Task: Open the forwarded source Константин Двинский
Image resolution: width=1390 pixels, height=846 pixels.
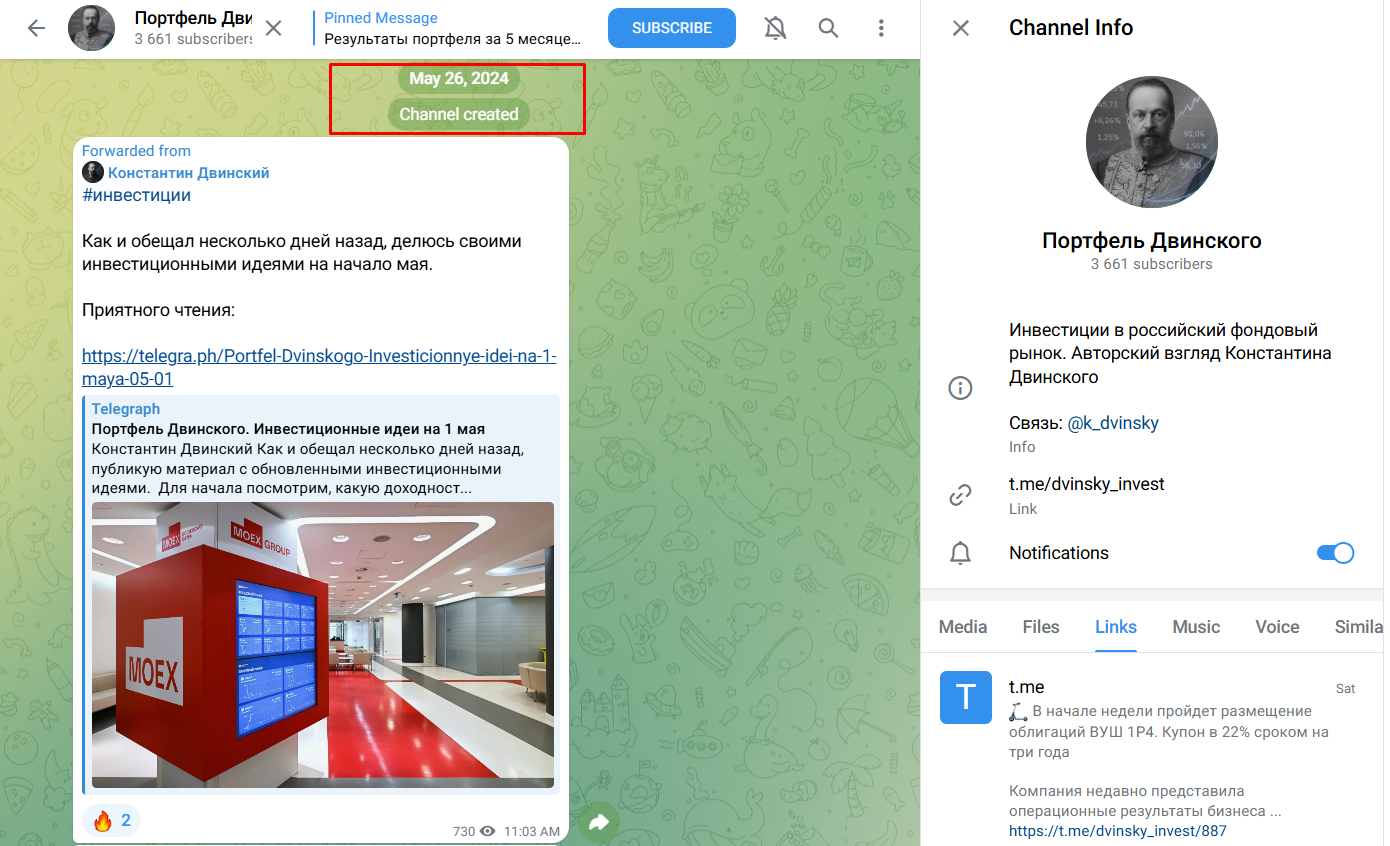Action: [x=189, y=173]
